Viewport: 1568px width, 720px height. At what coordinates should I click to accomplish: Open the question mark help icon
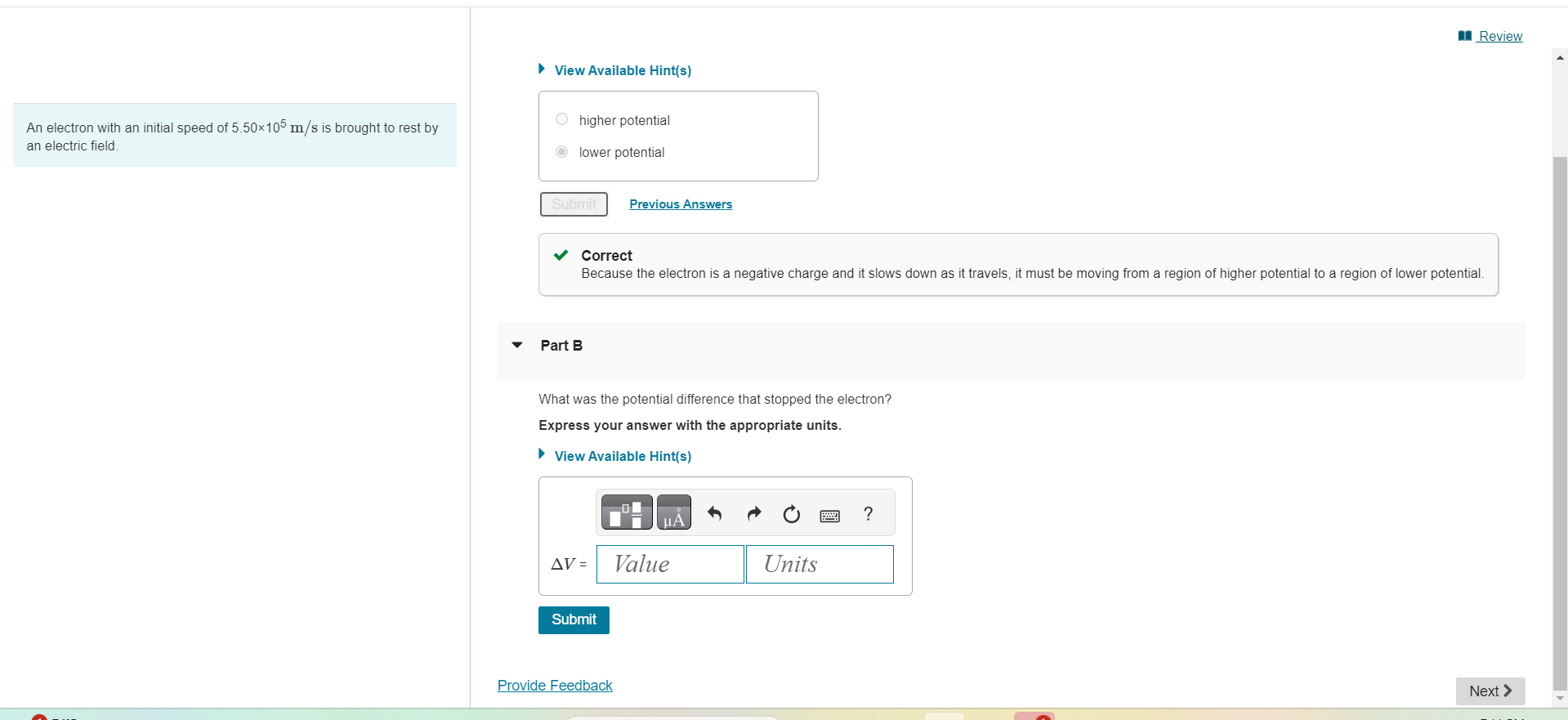pyautogui.click(x=868, y=513)
